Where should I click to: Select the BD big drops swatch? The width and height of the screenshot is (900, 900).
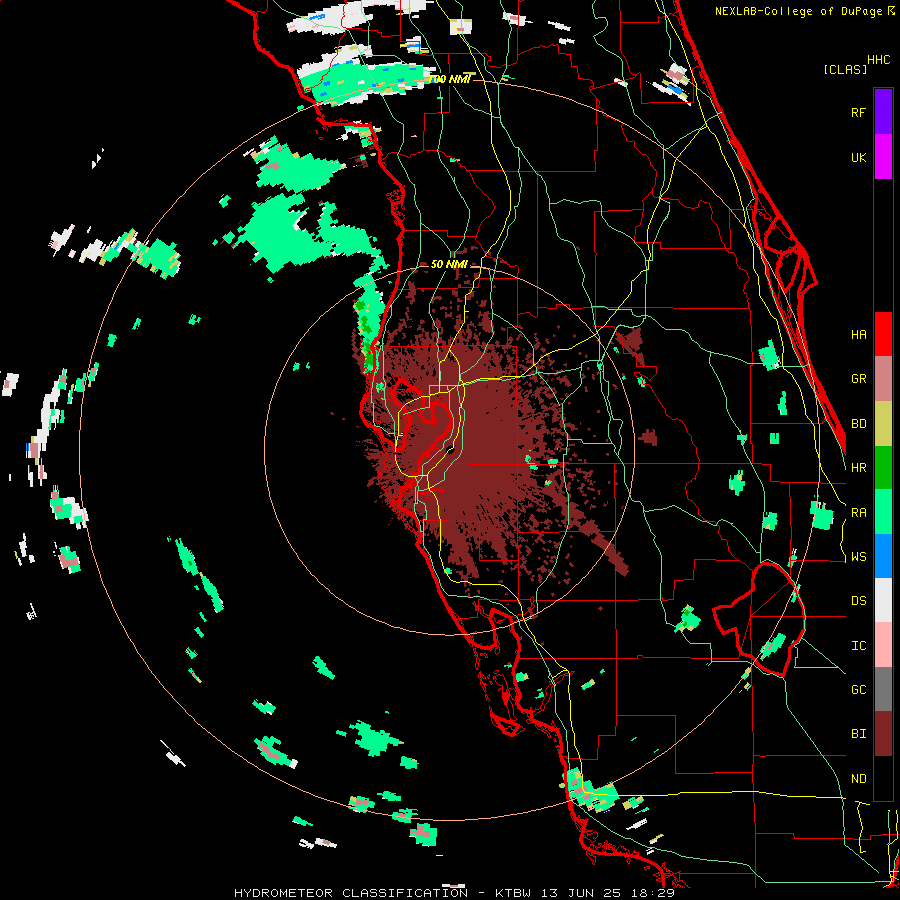pos(883,423)
